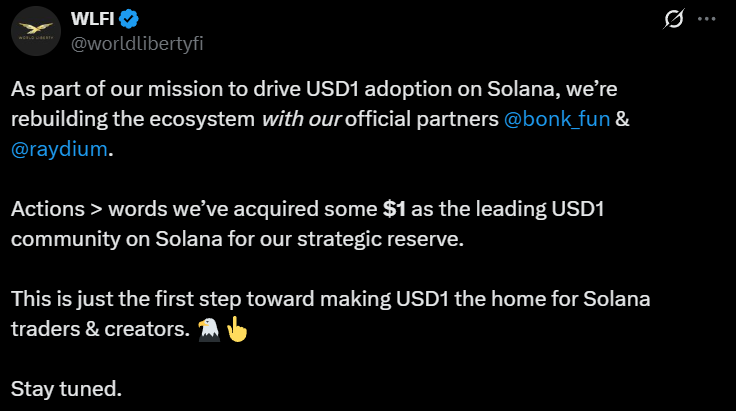The width and height of the screenshot is (736, 411).
Task: Click "As part of our mission" text
Action: [109, 89]
